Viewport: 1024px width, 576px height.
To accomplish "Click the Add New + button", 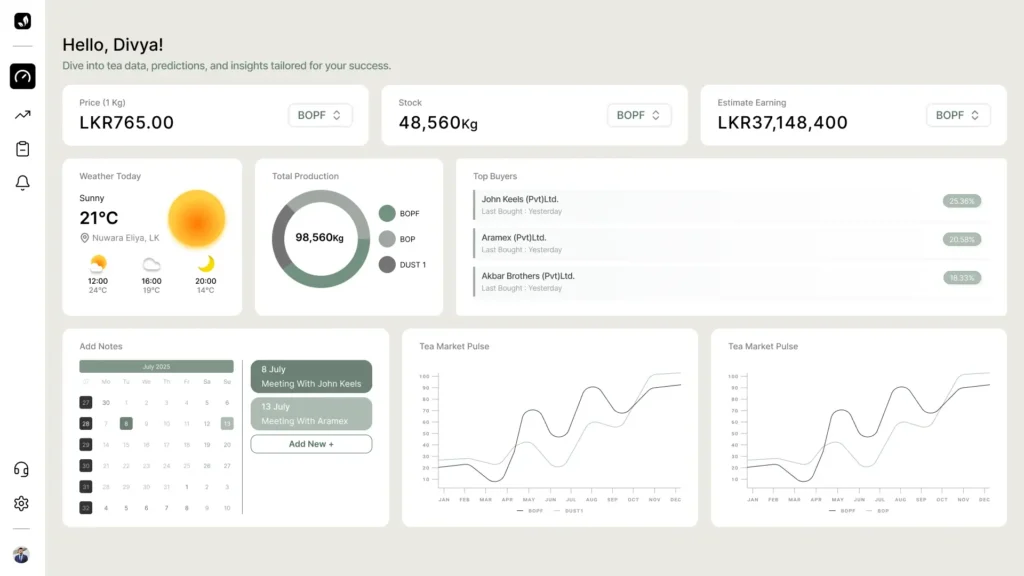I will pos(311,444).
